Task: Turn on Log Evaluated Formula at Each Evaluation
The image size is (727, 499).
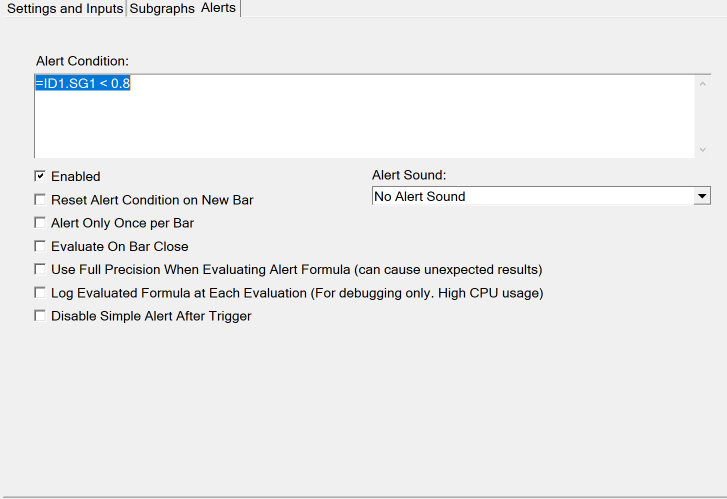Action: pos(40,293)
